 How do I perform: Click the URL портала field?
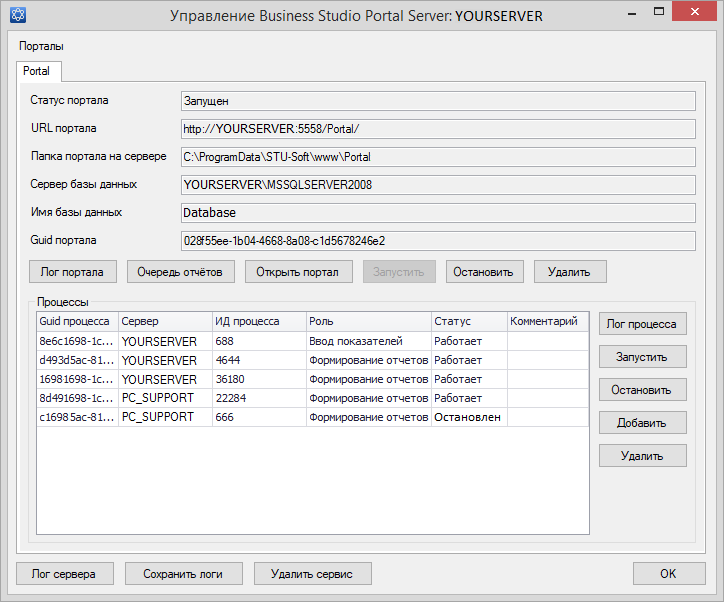click(x=437, y=128)
